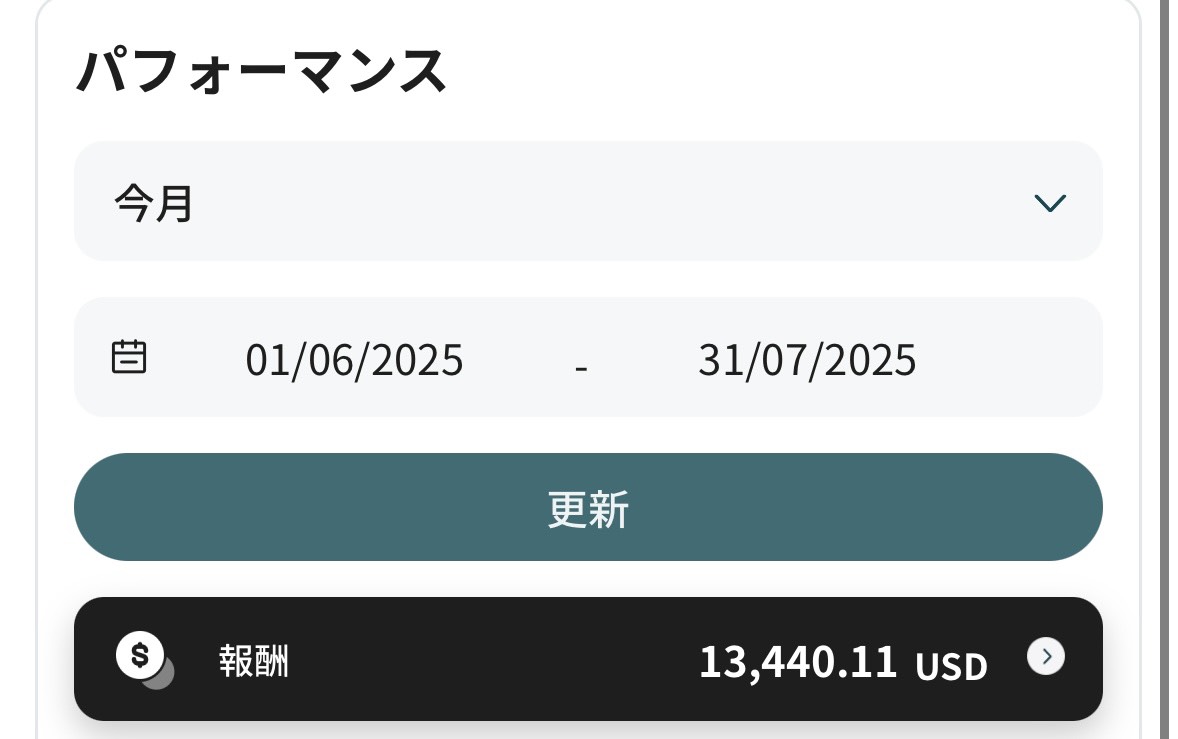
Task: Click the 今月 text label
Action: click(x=153, y=203)
